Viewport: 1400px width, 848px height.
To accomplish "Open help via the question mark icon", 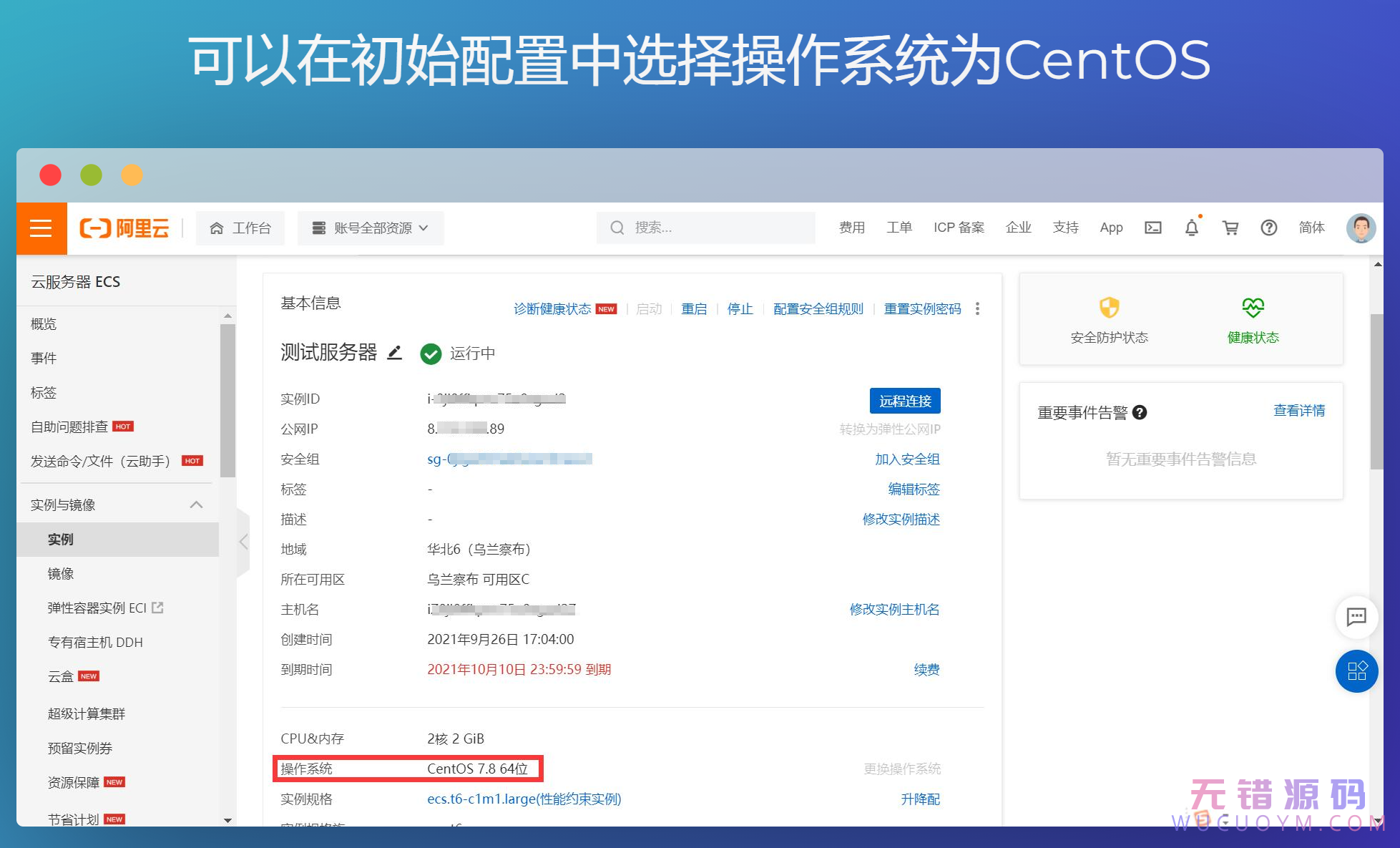I will coord(1269,228).
